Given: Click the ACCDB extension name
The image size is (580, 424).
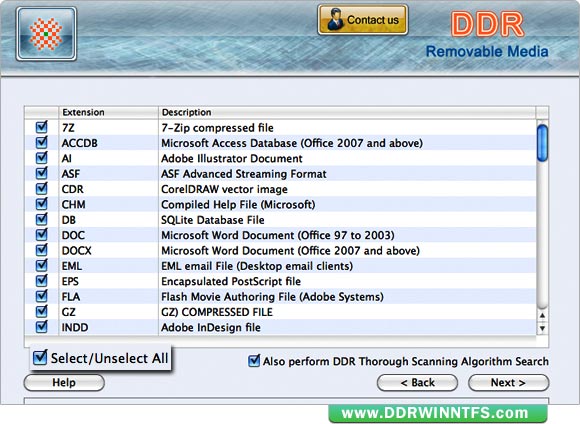Looking at the screenshot, I should (x=80, y=143).
